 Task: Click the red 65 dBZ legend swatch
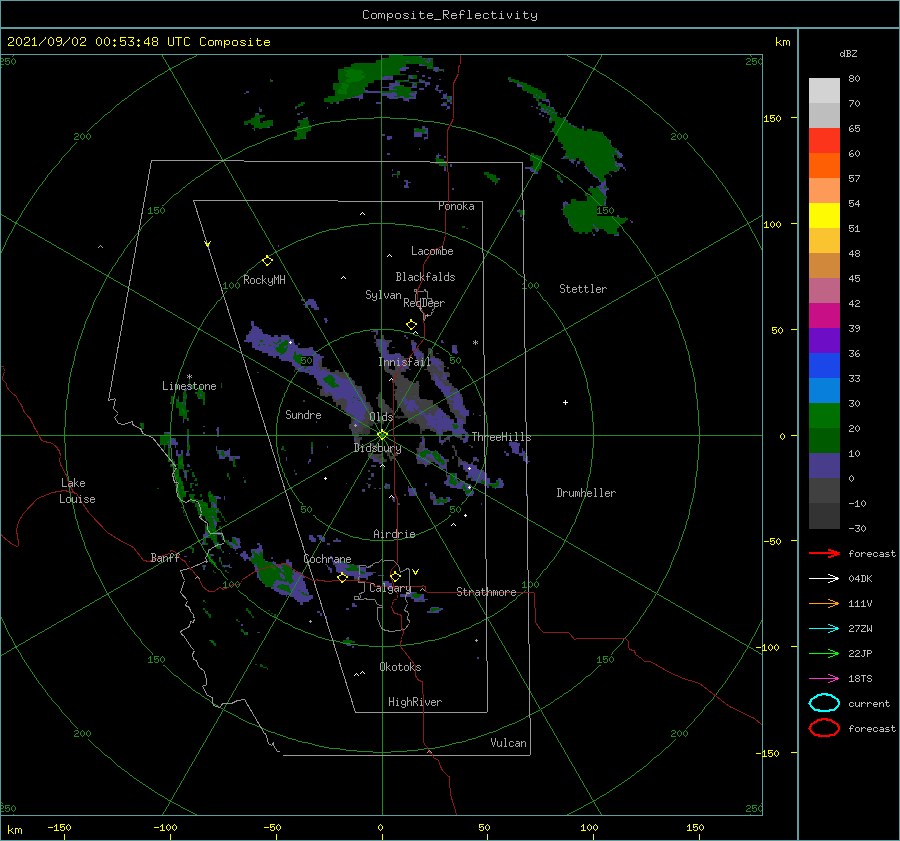click(824, 141)
